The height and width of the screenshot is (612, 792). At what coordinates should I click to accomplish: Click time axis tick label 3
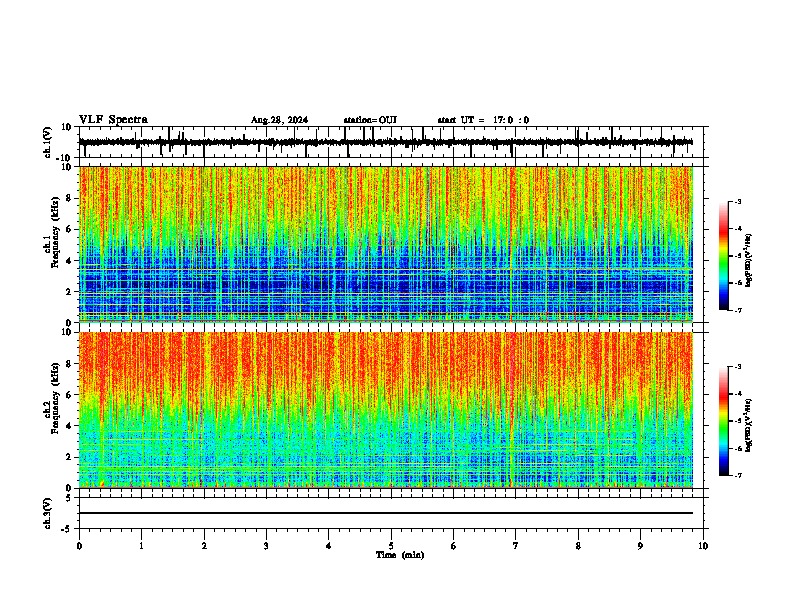pyautogui.click(x=266, y=546)
